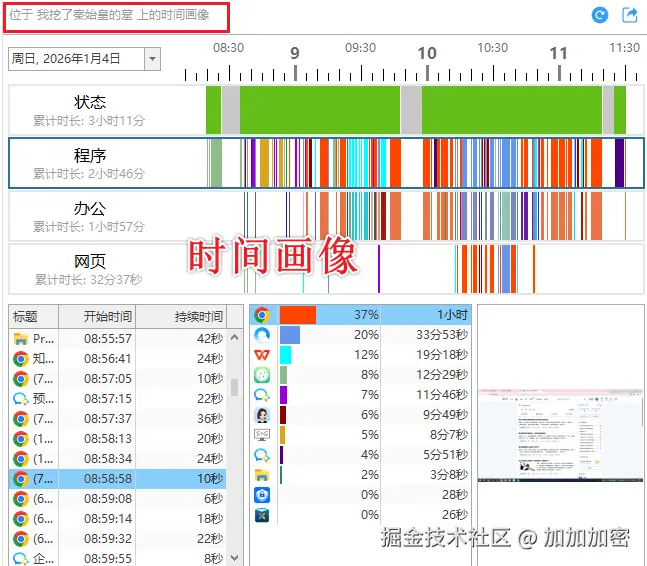Select the shield lock icon lasting 28秒

coord(262,495)
